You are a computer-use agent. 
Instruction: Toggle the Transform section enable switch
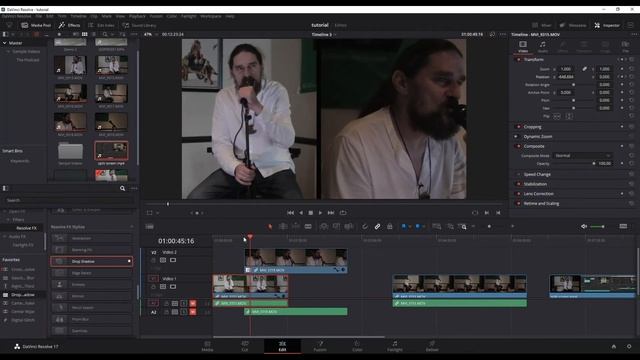click(x=519, y=60)
